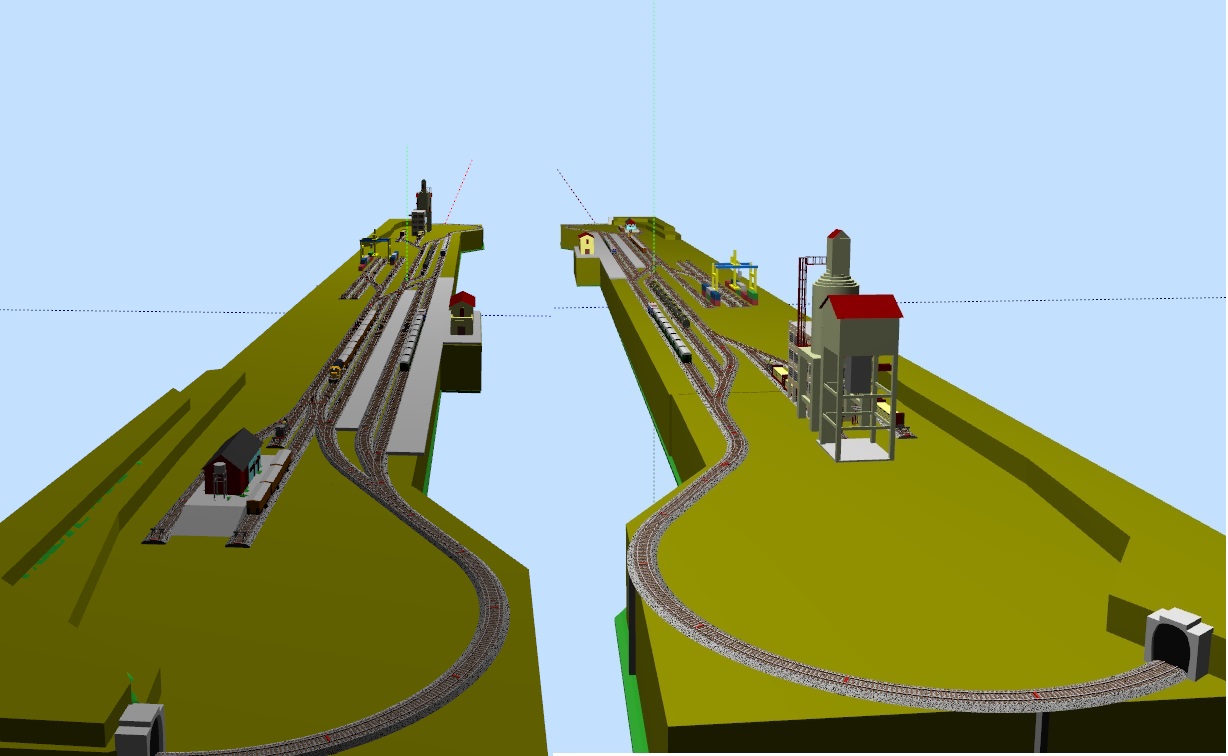
Task: Click the red-roofed signal box beside left platform
Action: point(461,312)
